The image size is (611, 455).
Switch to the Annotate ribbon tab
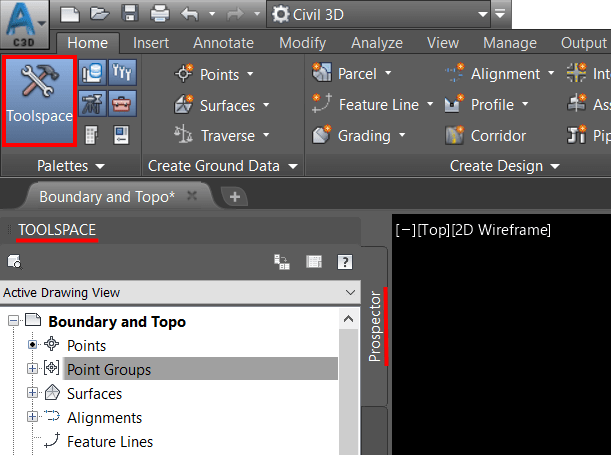click(223, 43)
